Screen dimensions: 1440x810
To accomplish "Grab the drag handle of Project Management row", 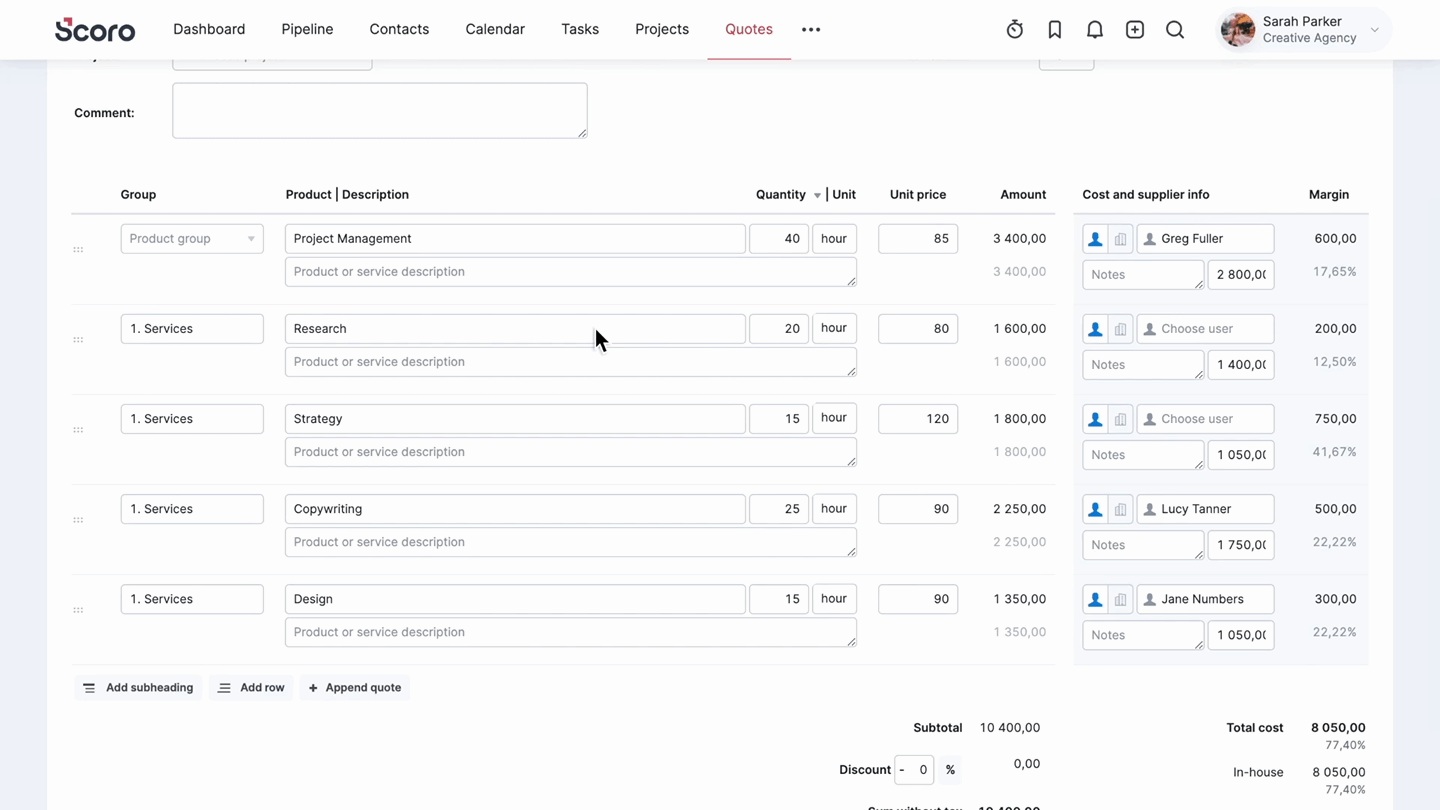I will (78, 249).
